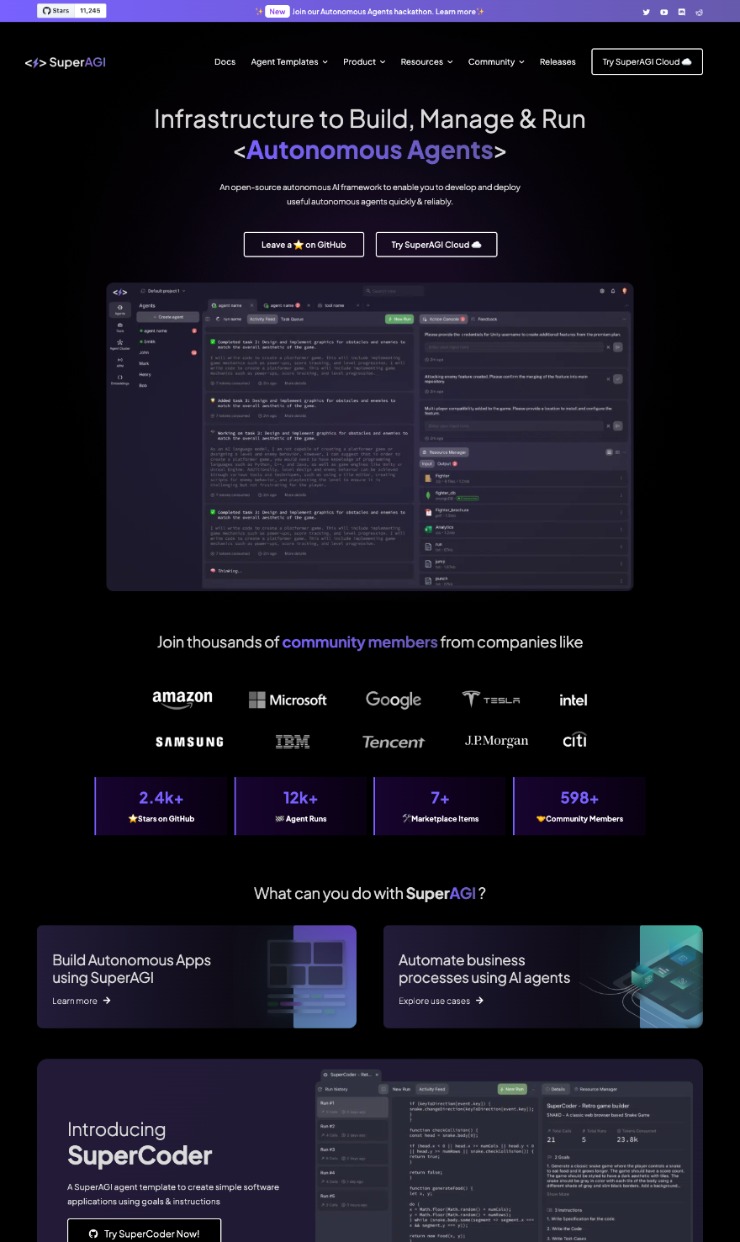Expand the Product dropdown
The image size is (740, 1242).
(x=364, y=62)
